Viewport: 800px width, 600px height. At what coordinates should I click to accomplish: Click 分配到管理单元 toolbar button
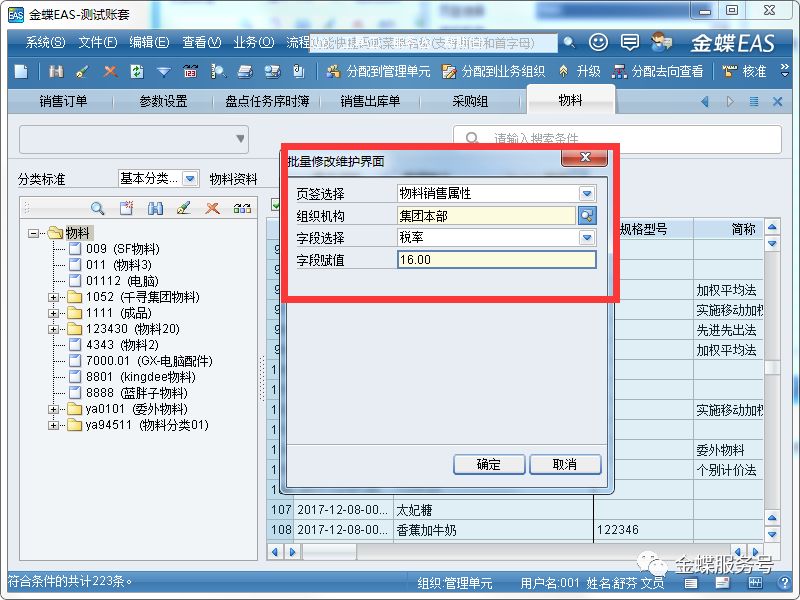click(378, 71)
